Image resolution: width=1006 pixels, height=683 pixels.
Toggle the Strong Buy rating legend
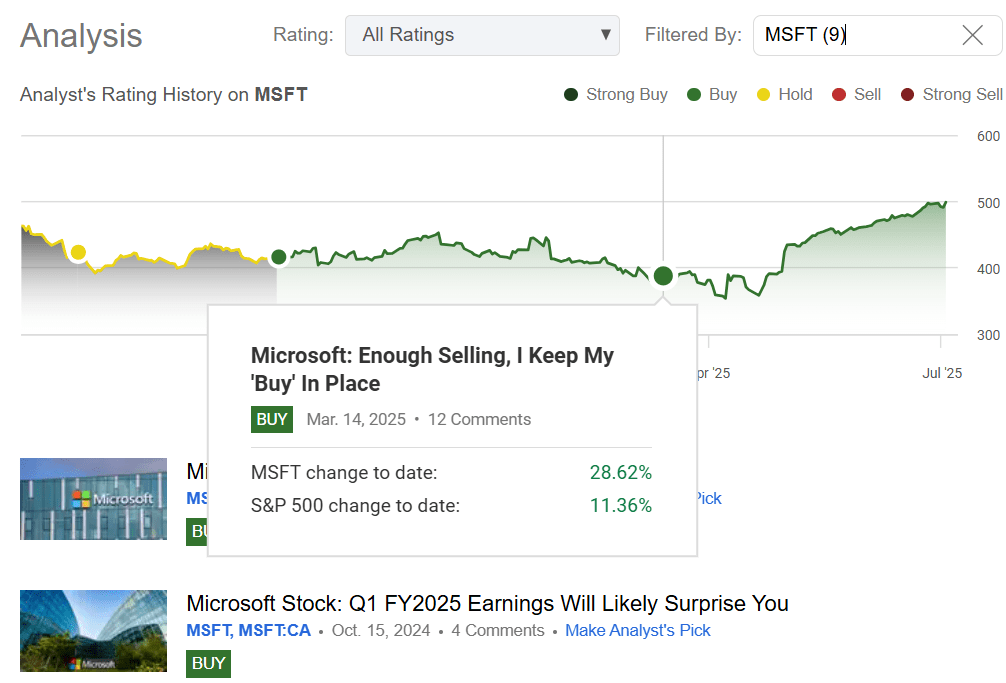570,94
